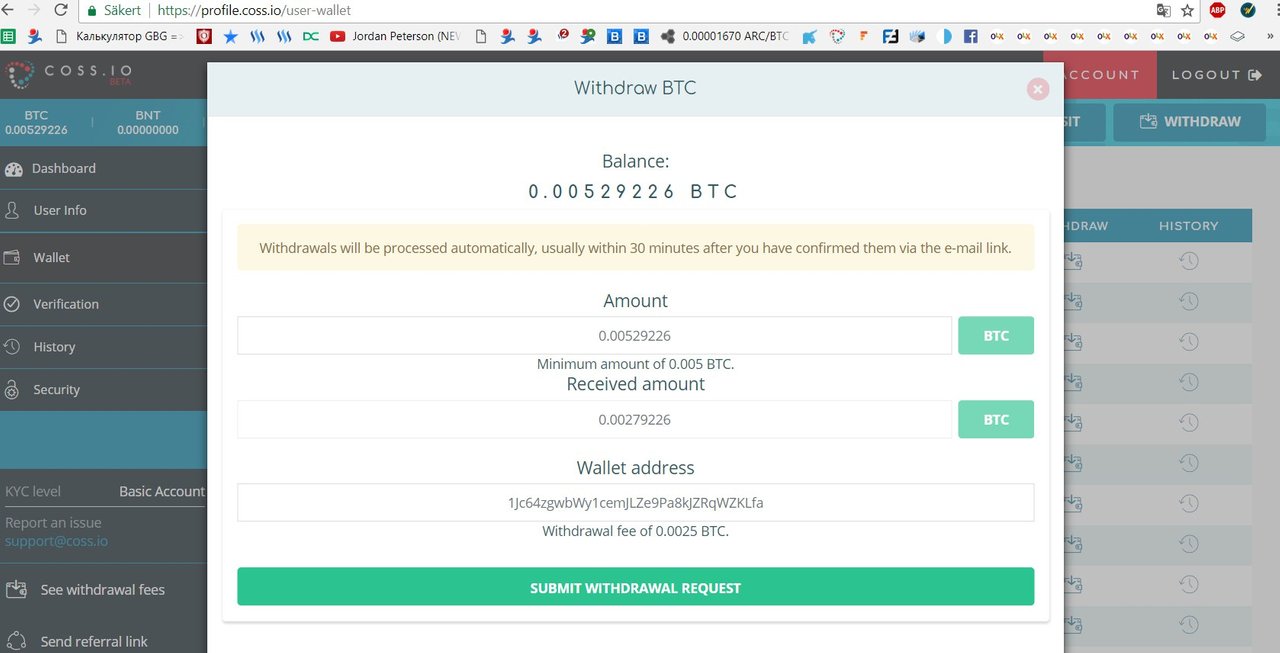Open Verification page in sidebar
Image resolution: width=1280 pixels, height=653 pixels.
(66, 304)
